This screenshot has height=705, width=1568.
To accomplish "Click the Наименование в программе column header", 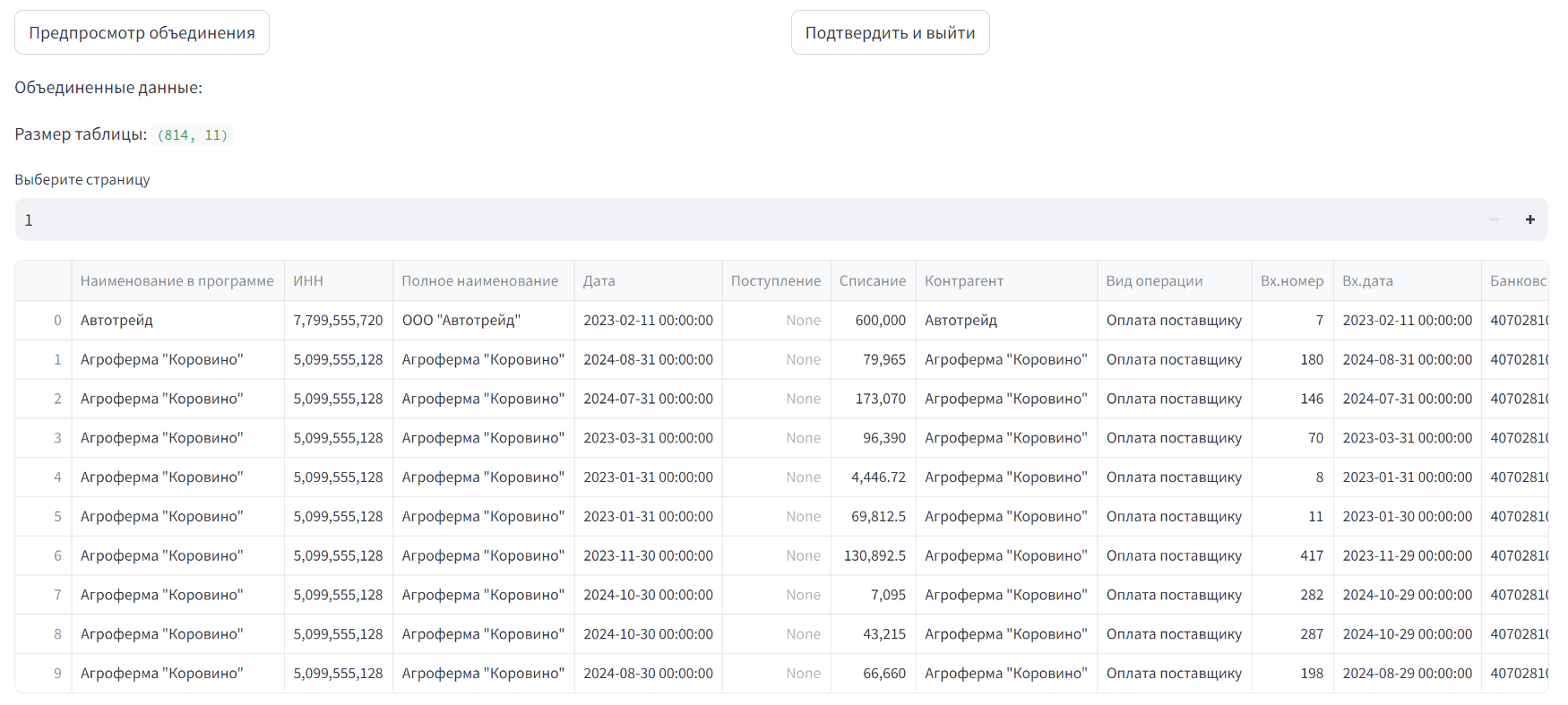I will [x=177, y=280].
